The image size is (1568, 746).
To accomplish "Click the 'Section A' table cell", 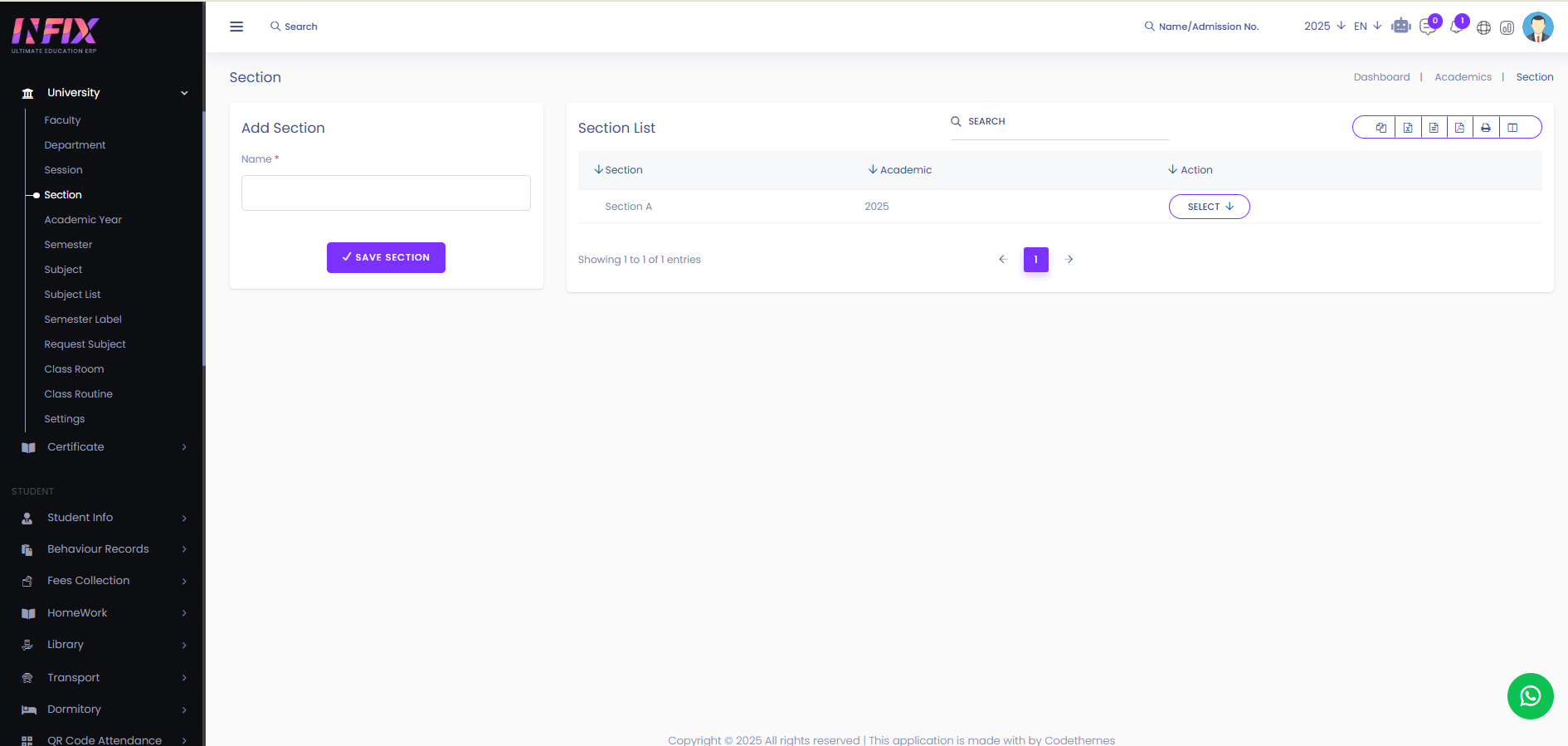I will coord(628,207).
